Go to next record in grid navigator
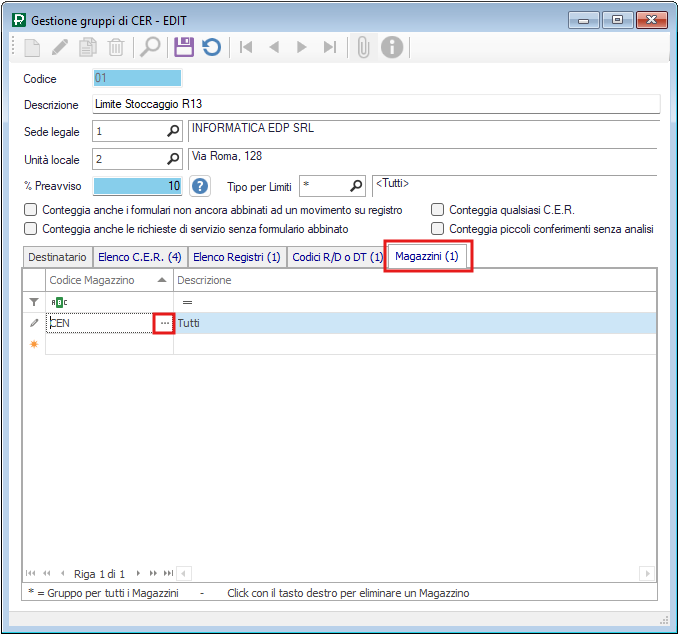 coord(139,574)
